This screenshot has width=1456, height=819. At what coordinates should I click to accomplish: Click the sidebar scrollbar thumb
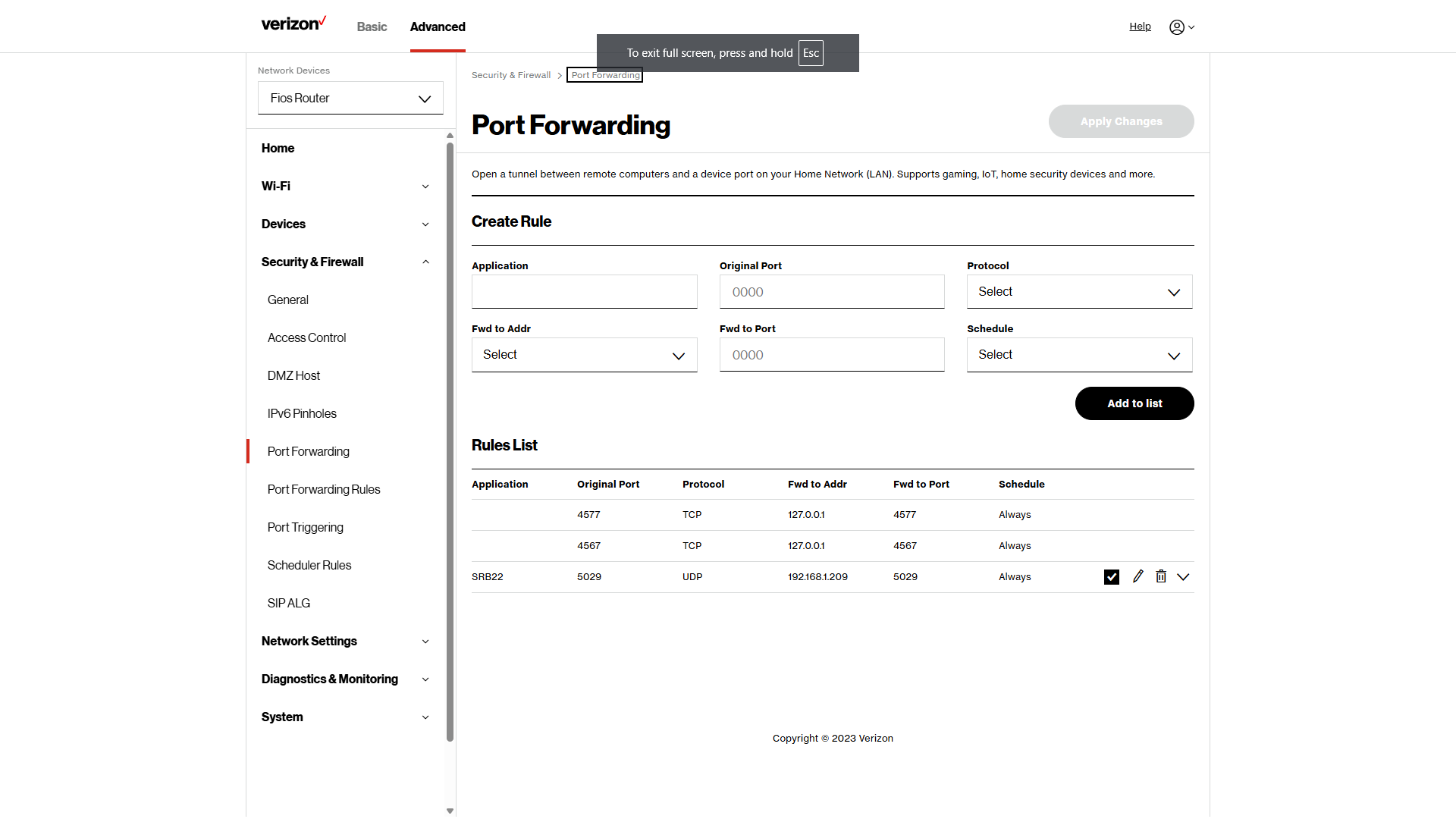click(x=450, y=441)
